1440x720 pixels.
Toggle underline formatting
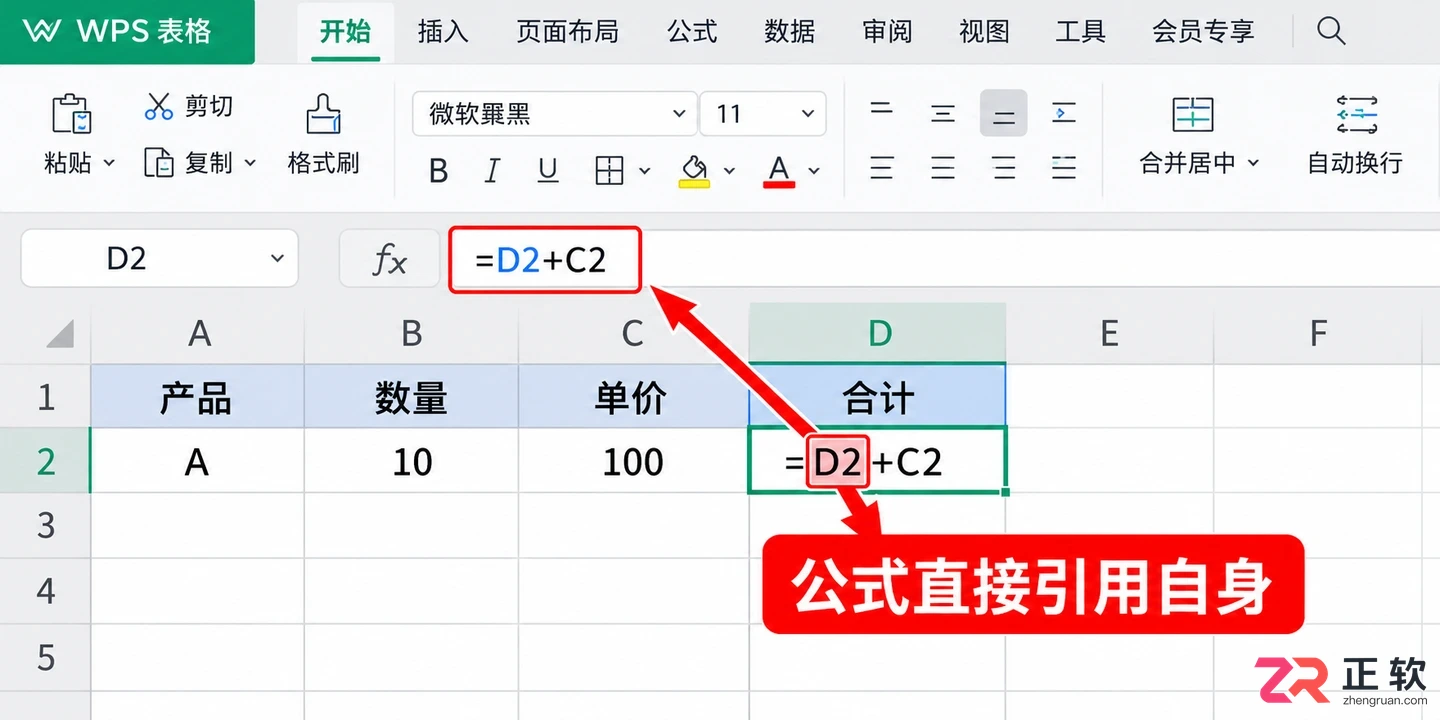(x=547, y=171)
